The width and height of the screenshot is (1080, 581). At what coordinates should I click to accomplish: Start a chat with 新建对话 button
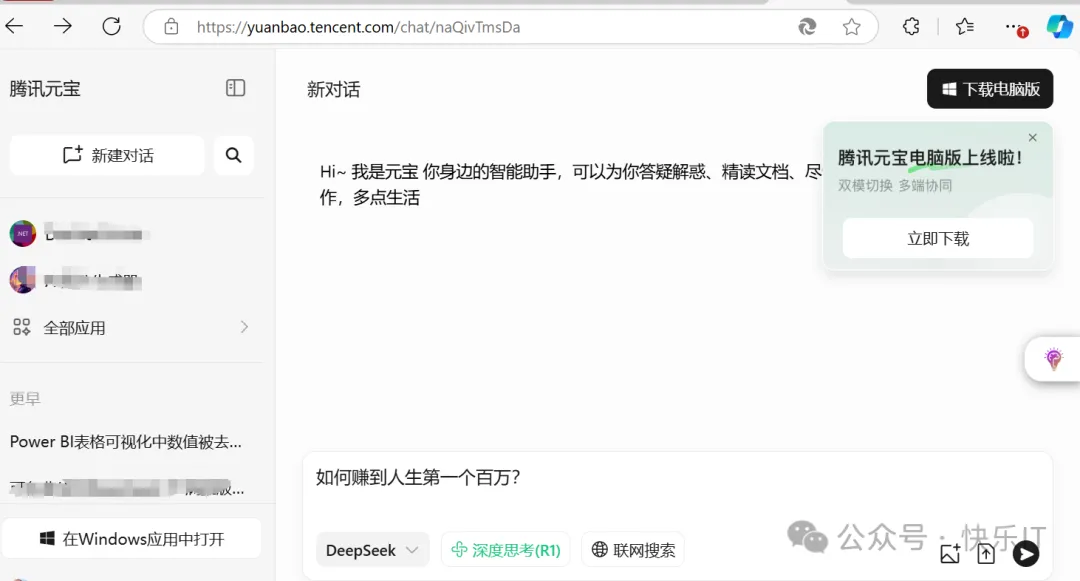107,155
